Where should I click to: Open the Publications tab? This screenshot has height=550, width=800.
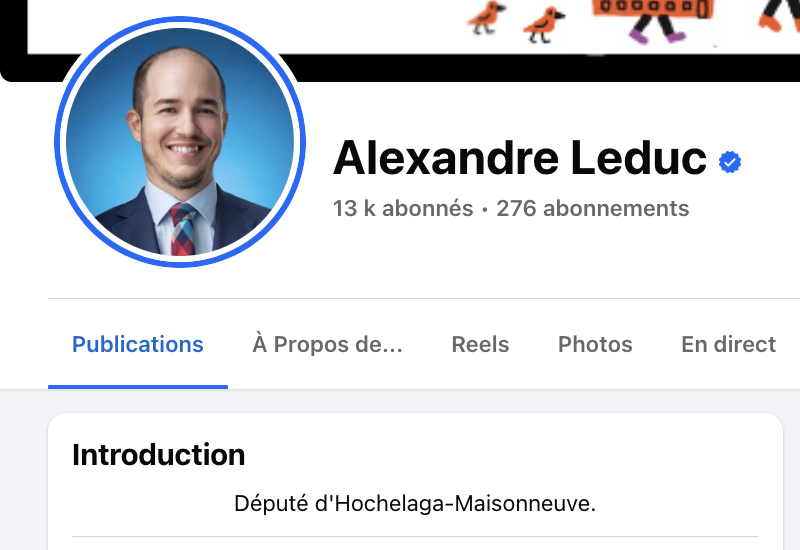pos(138,344)
